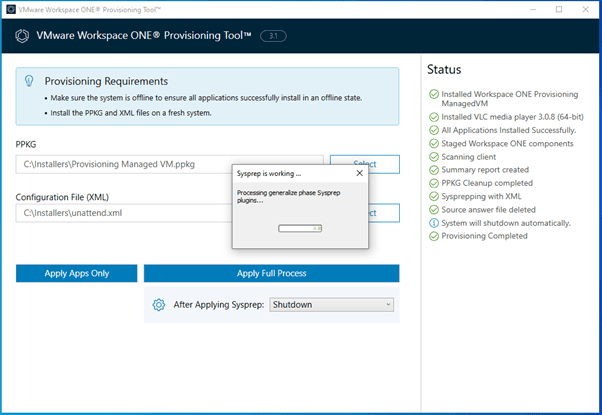Click 'Provisioning Completed' status text
Image resolution: width=602 pixels, height=415 pixels.
coord(484,236)
